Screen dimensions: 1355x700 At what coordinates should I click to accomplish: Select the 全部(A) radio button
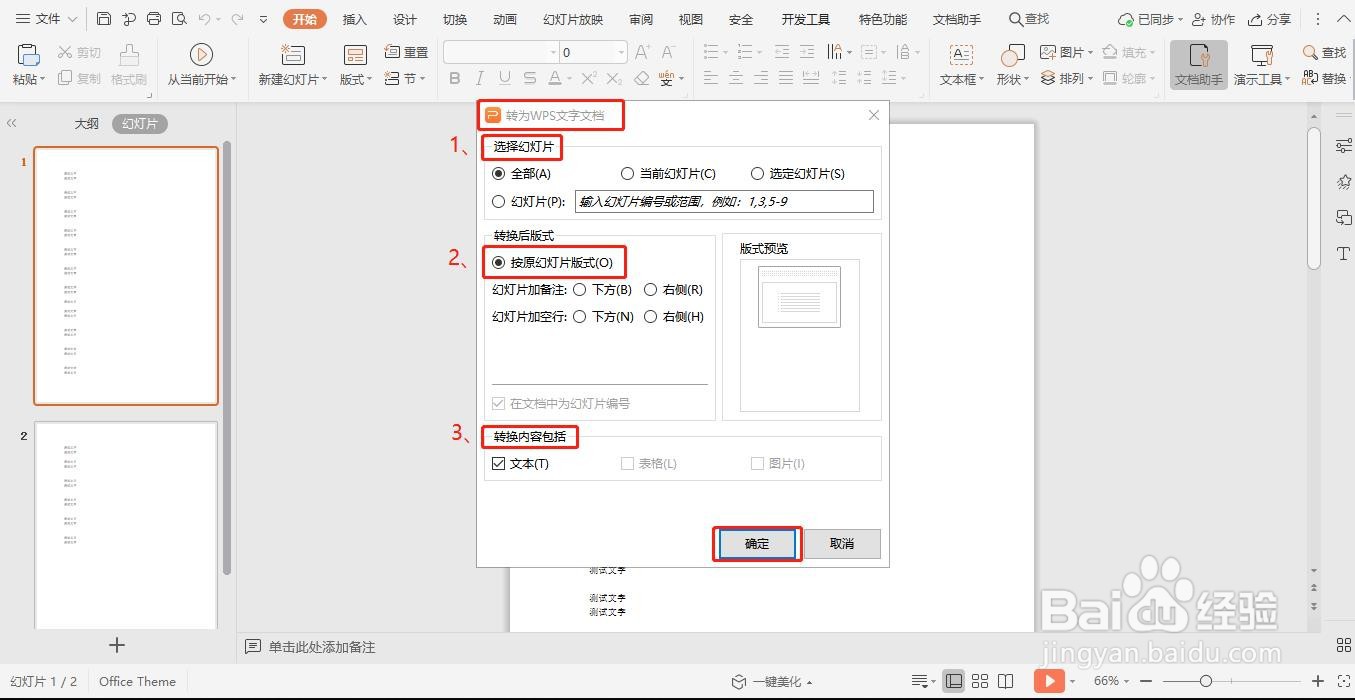[498, 173]
